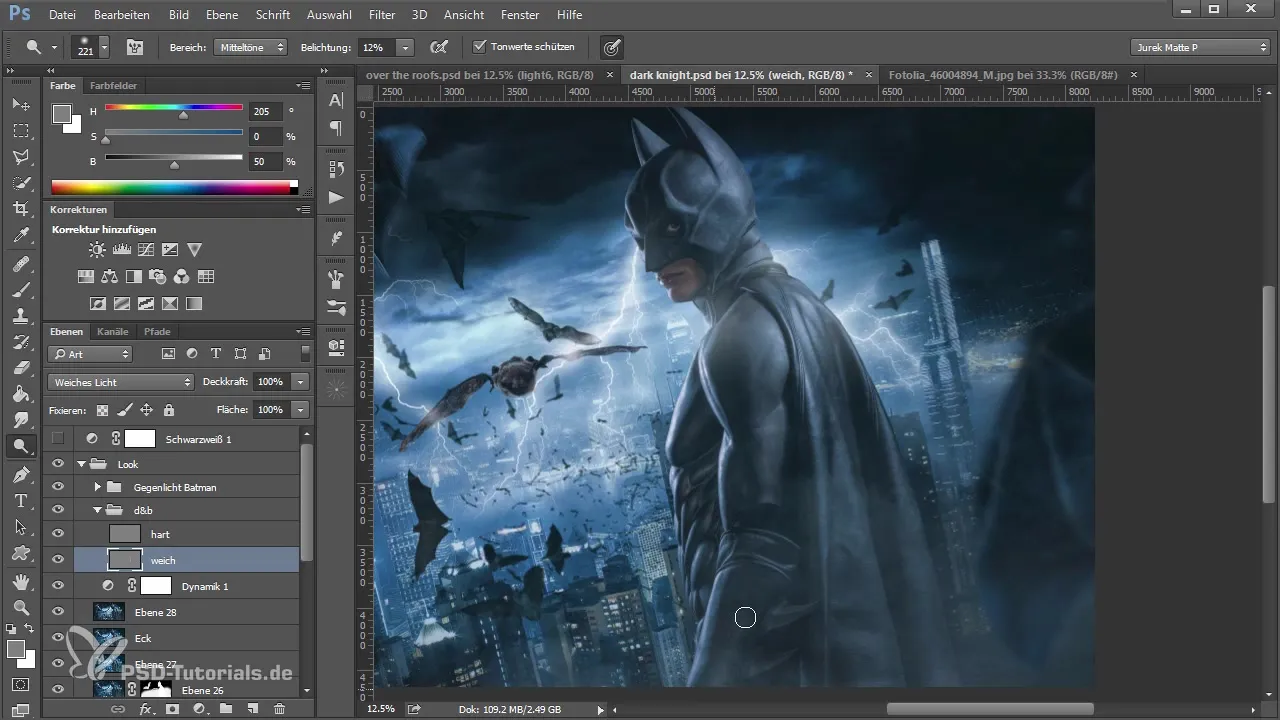Switch to over the roofs.psd document tab
Image resolution: width=1280 pixels, height=720 pixels.
(x=480, y=74)
